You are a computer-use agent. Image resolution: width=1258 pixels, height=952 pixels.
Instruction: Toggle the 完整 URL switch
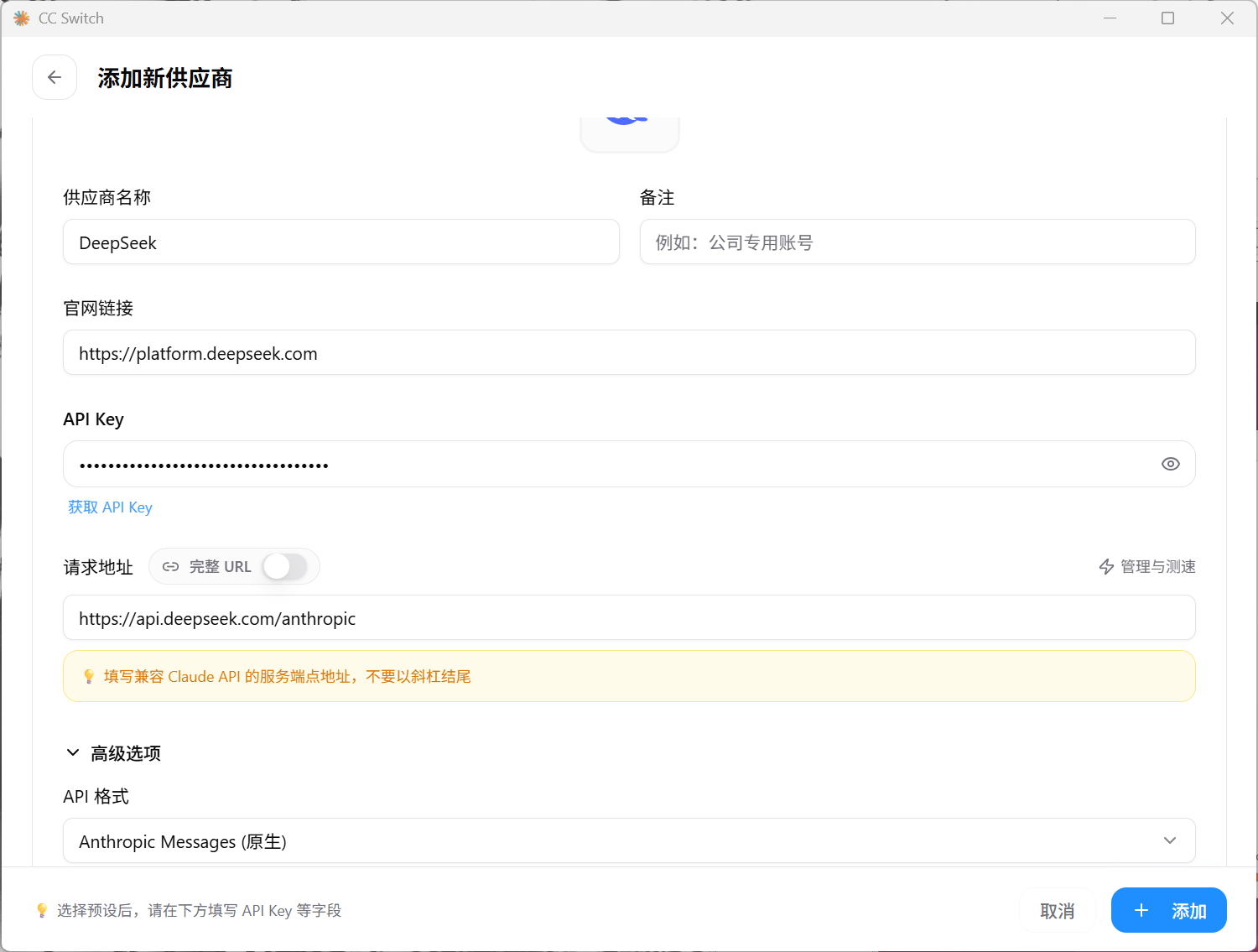[285, 566]
